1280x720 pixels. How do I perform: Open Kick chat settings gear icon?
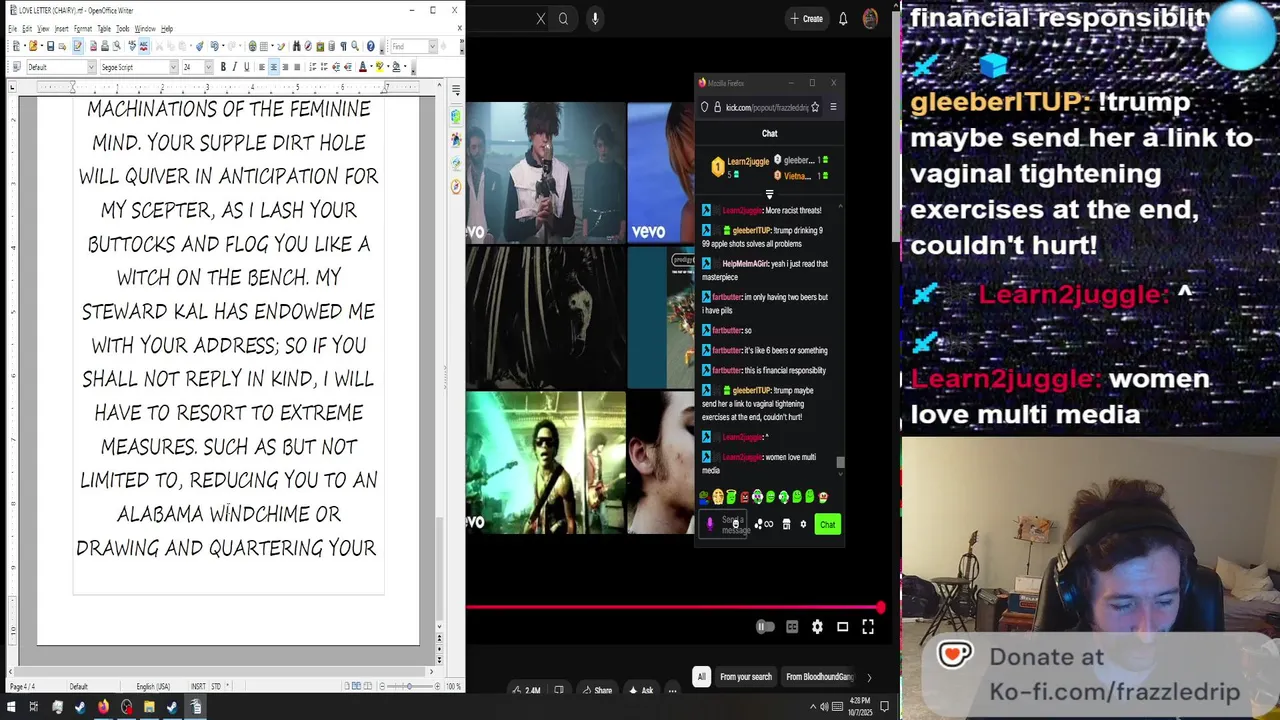click(803, 524)
